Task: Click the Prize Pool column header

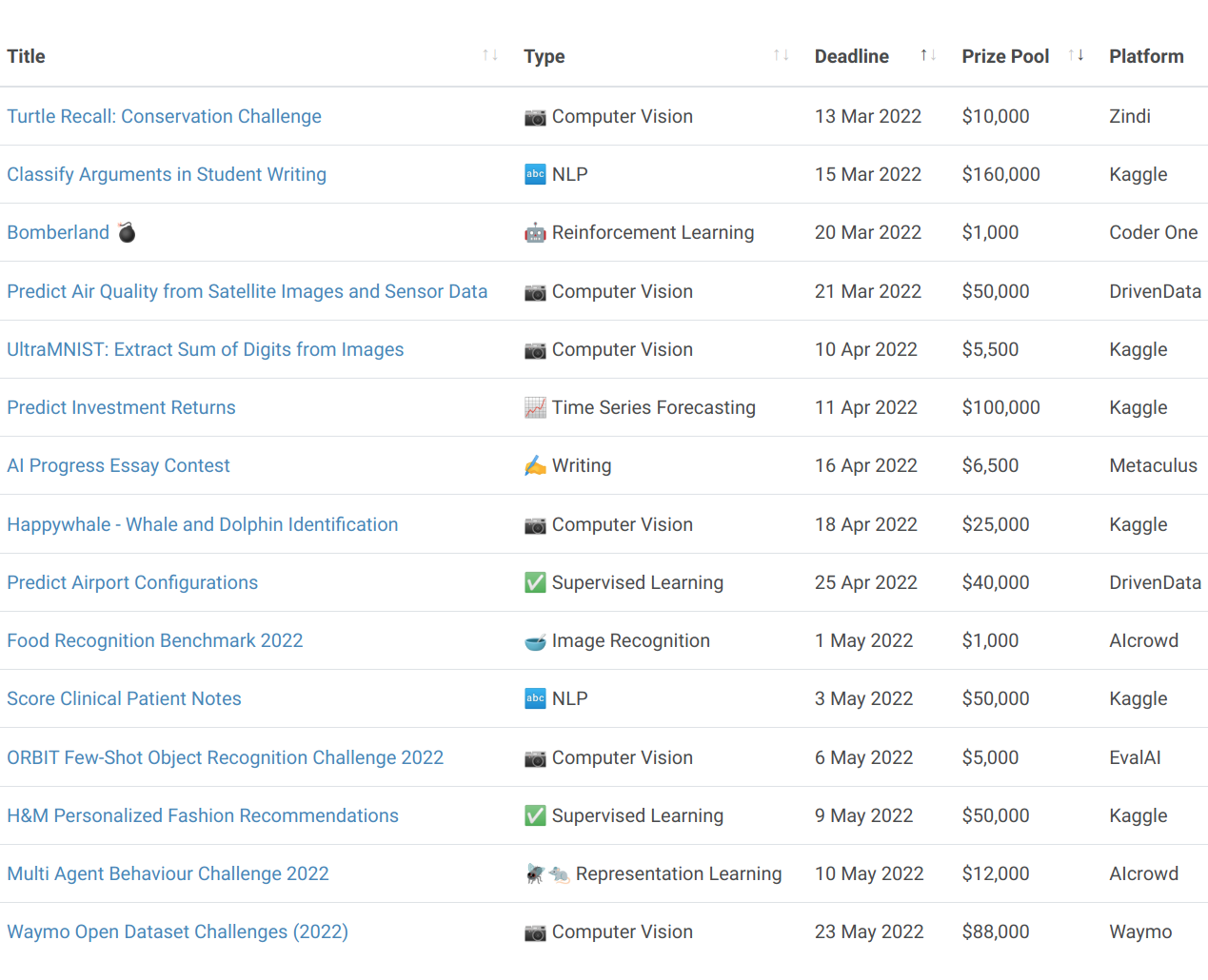Action: [x=1005, y=56]
